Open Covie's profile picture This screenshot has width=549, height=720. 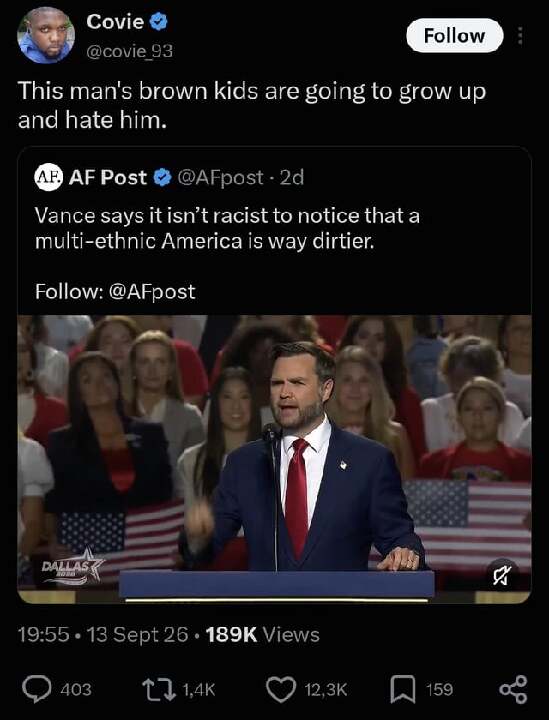46,35
